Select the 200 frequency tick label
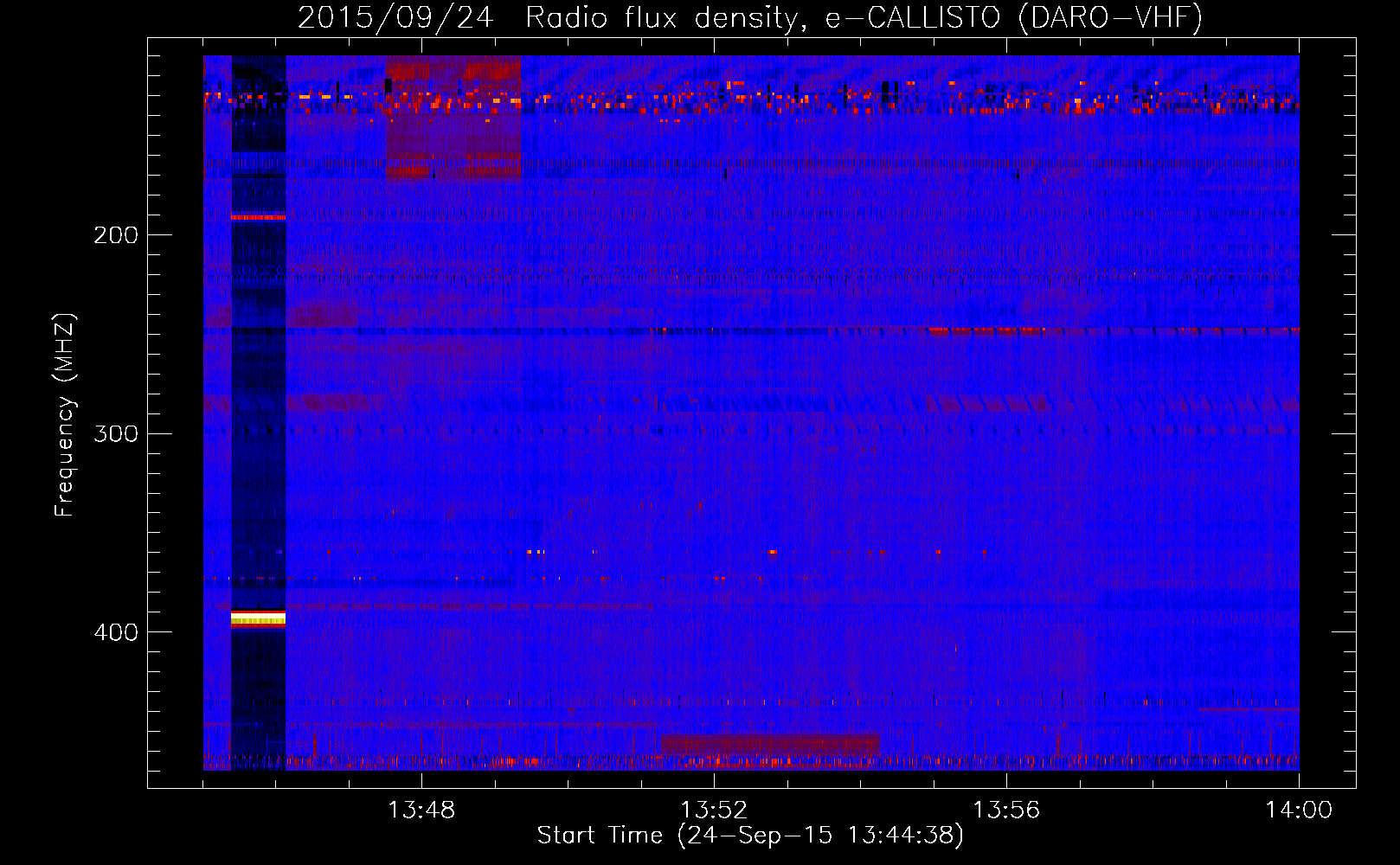This screenshot has width=1400, height=865. [x=116, y=235]
